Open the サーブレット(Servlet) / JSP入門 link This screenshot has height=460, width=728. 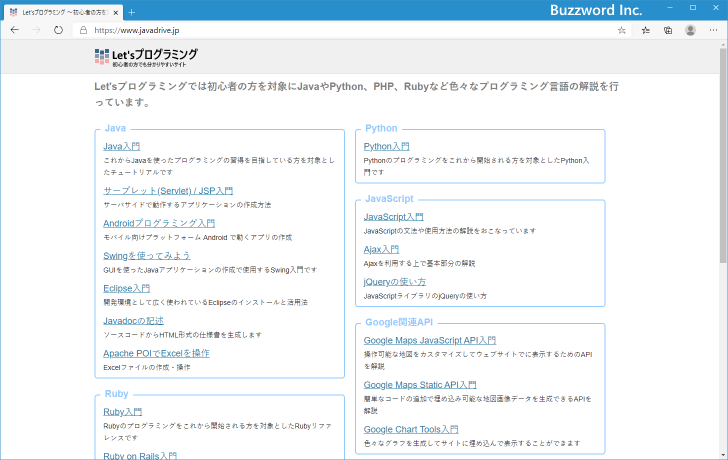tap(168, 191)
